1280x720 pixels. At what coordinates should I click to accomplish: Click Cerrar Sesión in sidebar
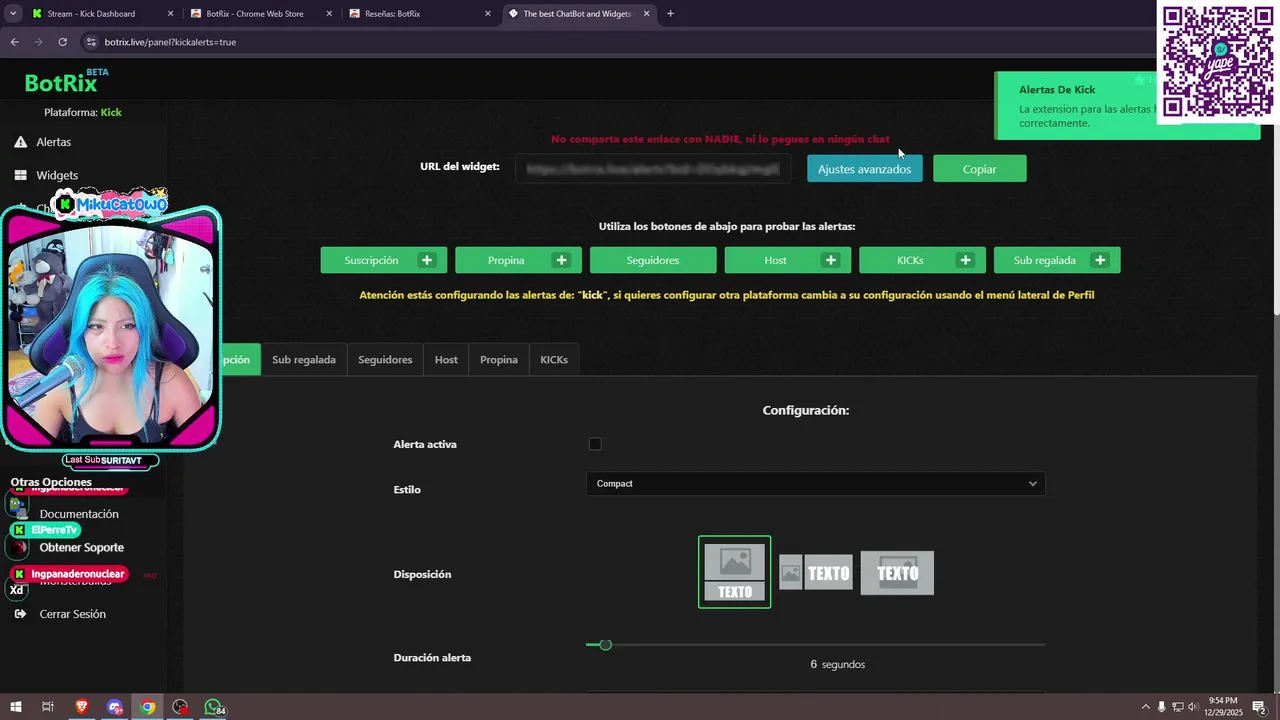(73, 614)
